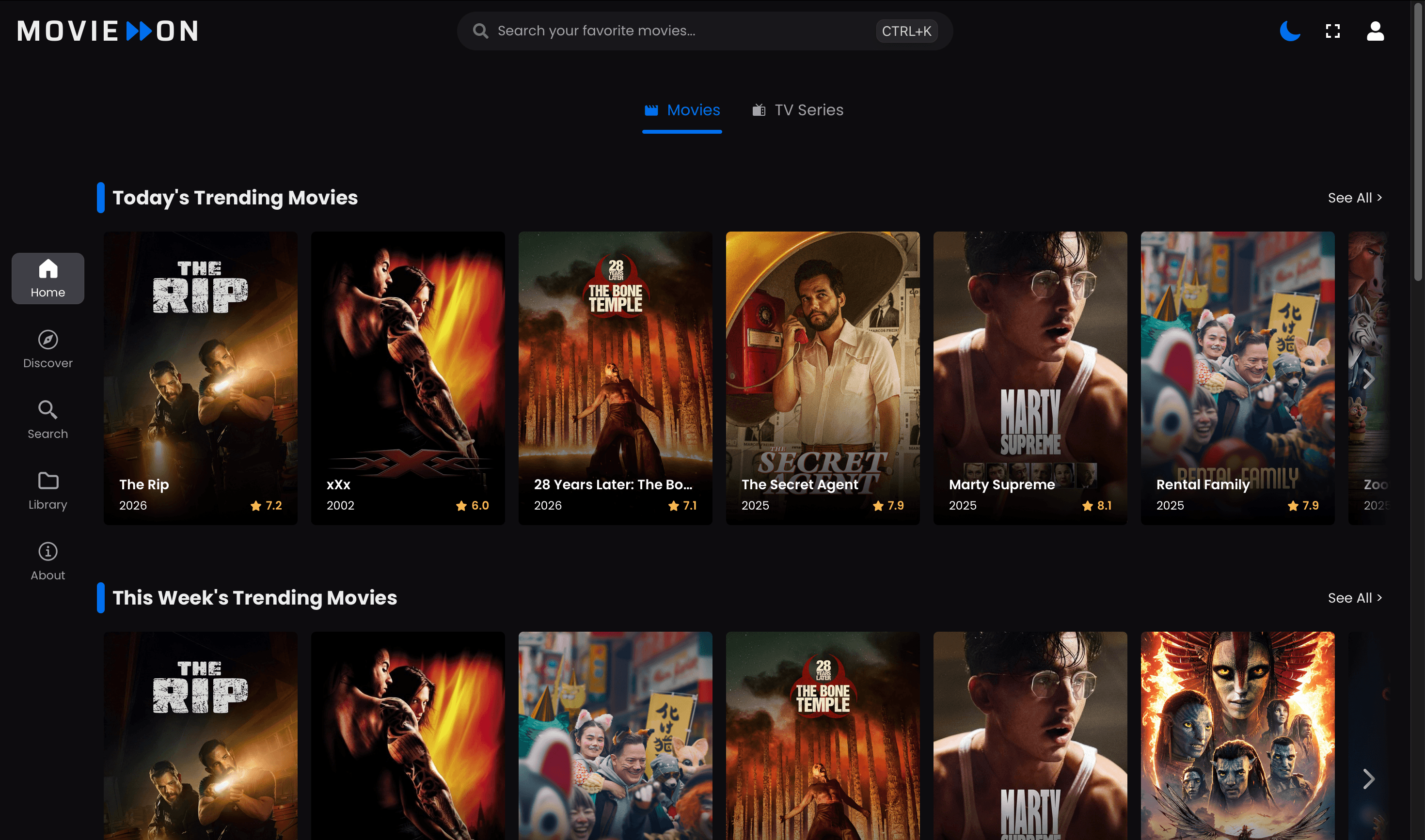Enter fullscreen mode via the fullscreen icon
This screenshot has width=1425, height=840.
pos(1333,31)
